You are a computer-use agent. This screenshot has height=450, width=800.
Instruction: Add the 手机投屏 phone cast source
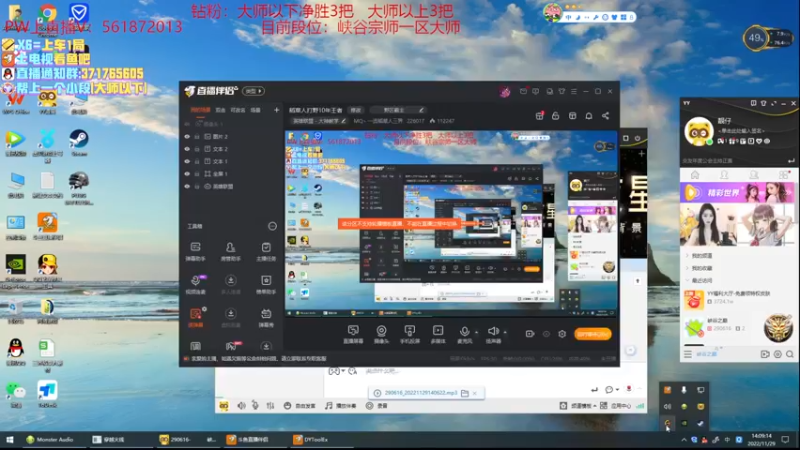(409, 334)
